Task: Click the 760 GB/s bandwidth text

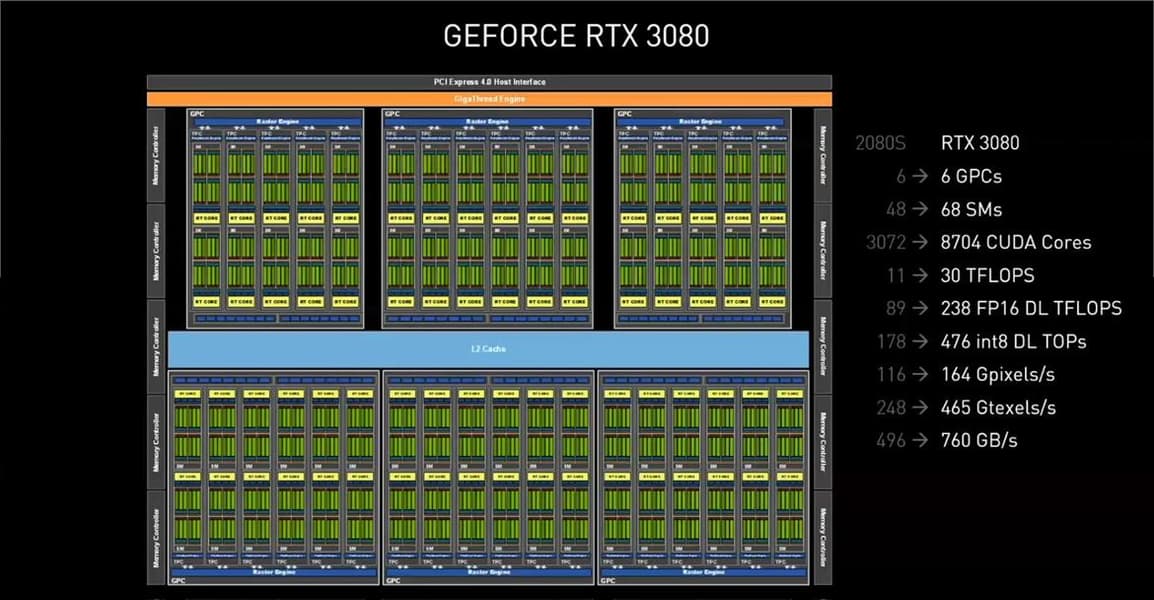Action: pyautogui.click(x=979, y=440)
